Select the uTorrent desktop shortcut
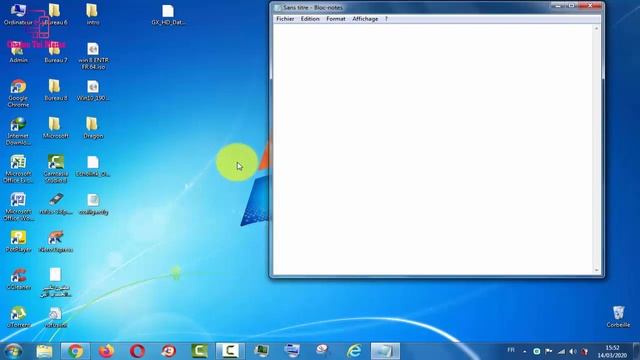This screenshot has height=360, width=640. 18,317
